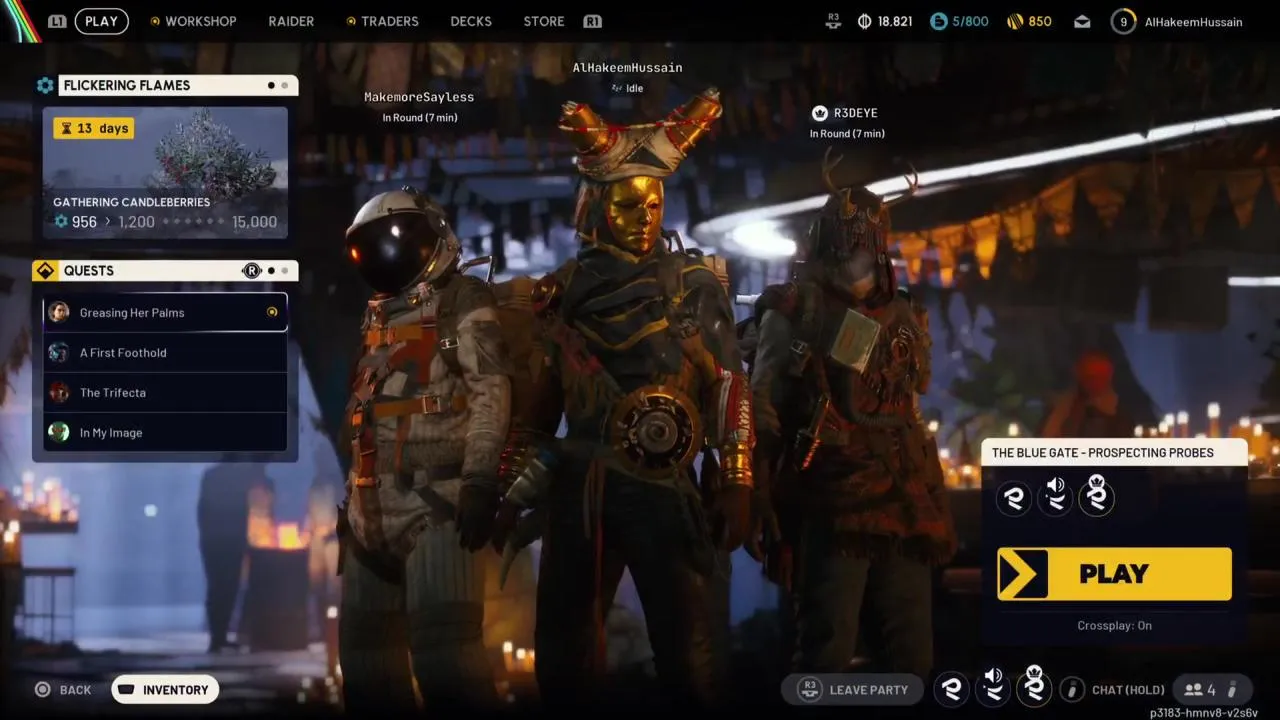The height and width of the screenshot is (720, 1280).
Task: Open the mail inbox envelope icon
Action: 1082,21
